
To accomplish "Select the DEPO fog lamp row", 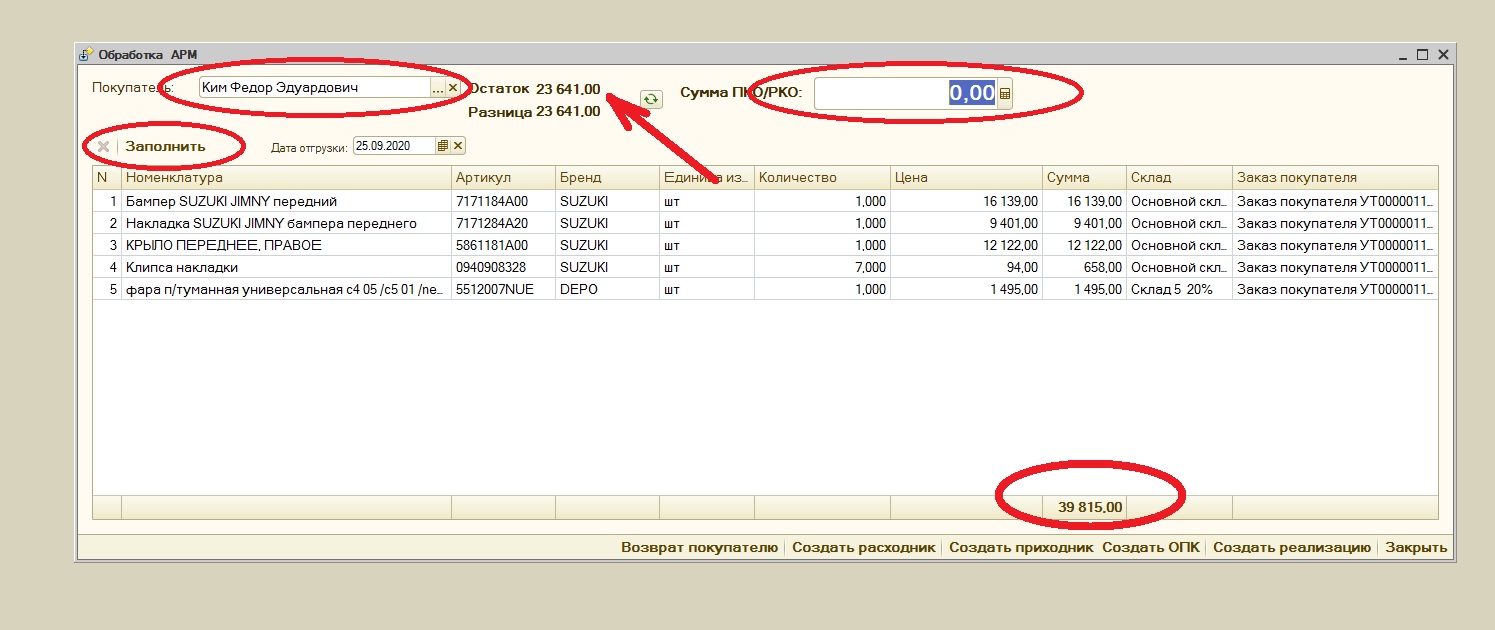I will (x=286, y=289).
